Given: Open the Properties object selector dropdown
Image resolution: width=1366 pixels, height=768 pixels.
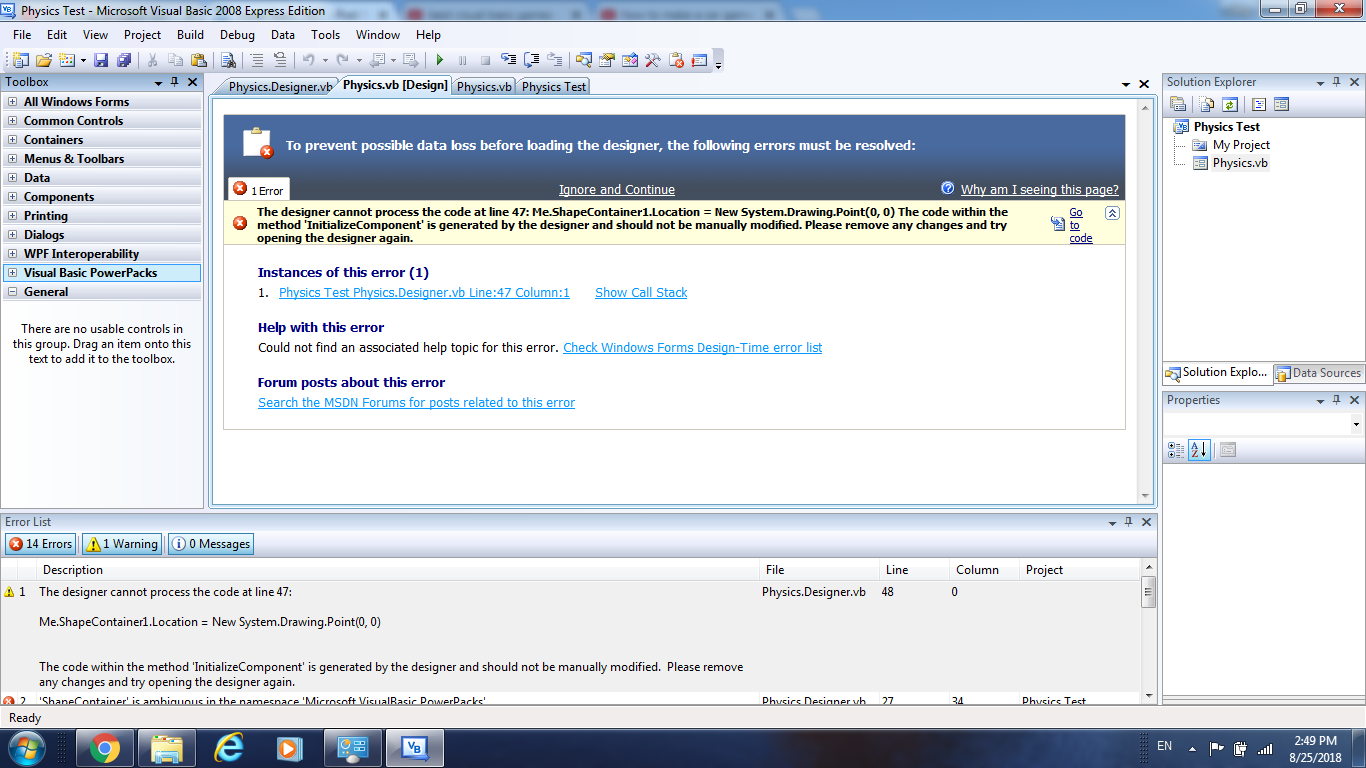Looking at the screenshot, I should (1356, 425).
